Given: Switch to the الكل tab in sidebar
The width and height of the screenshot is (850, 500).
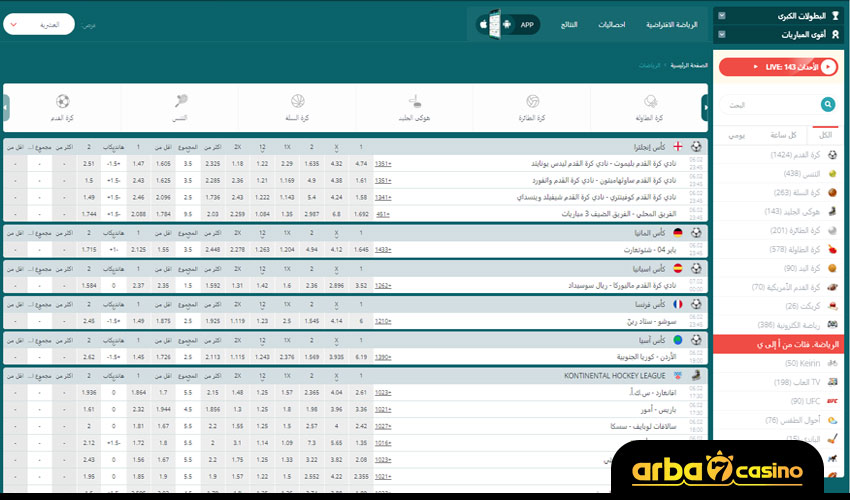Looking at the screenshot, I should click(825, 135).
